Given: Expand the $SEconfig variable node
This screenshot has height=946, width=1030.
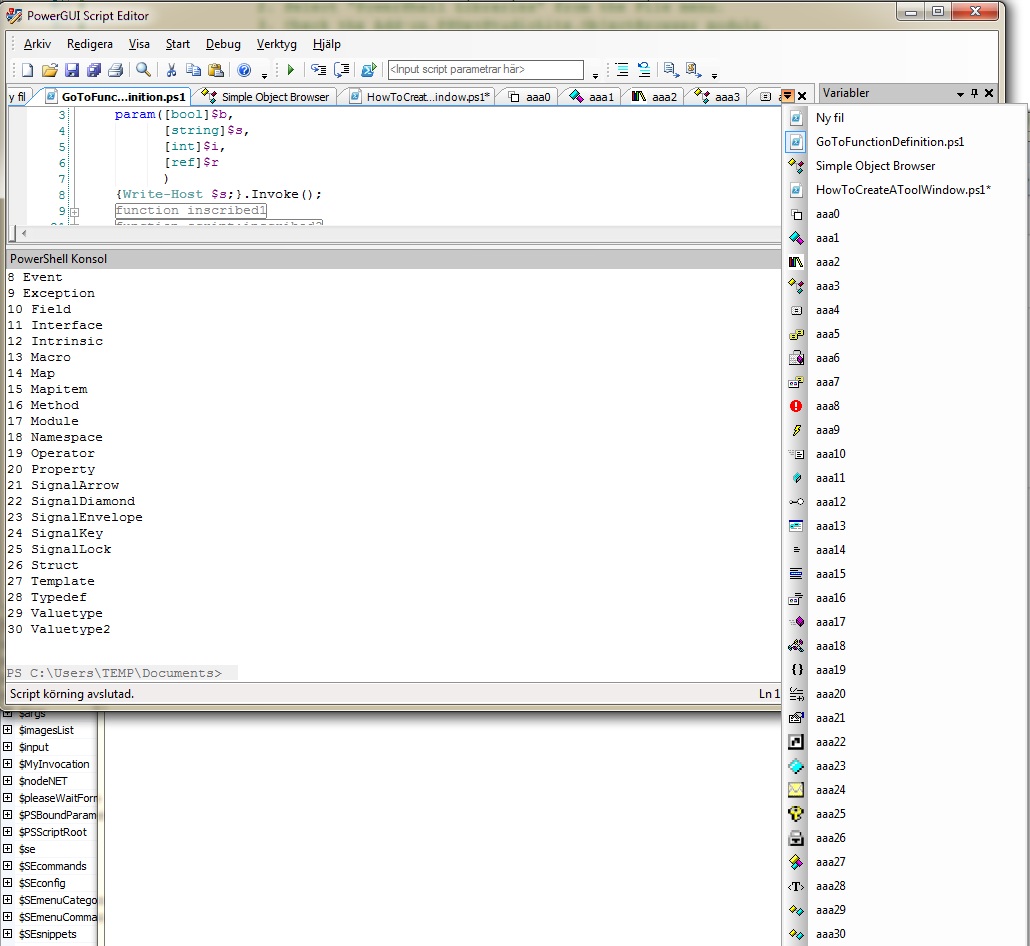Looking at the screenshot, I should (x=8, y=883).
